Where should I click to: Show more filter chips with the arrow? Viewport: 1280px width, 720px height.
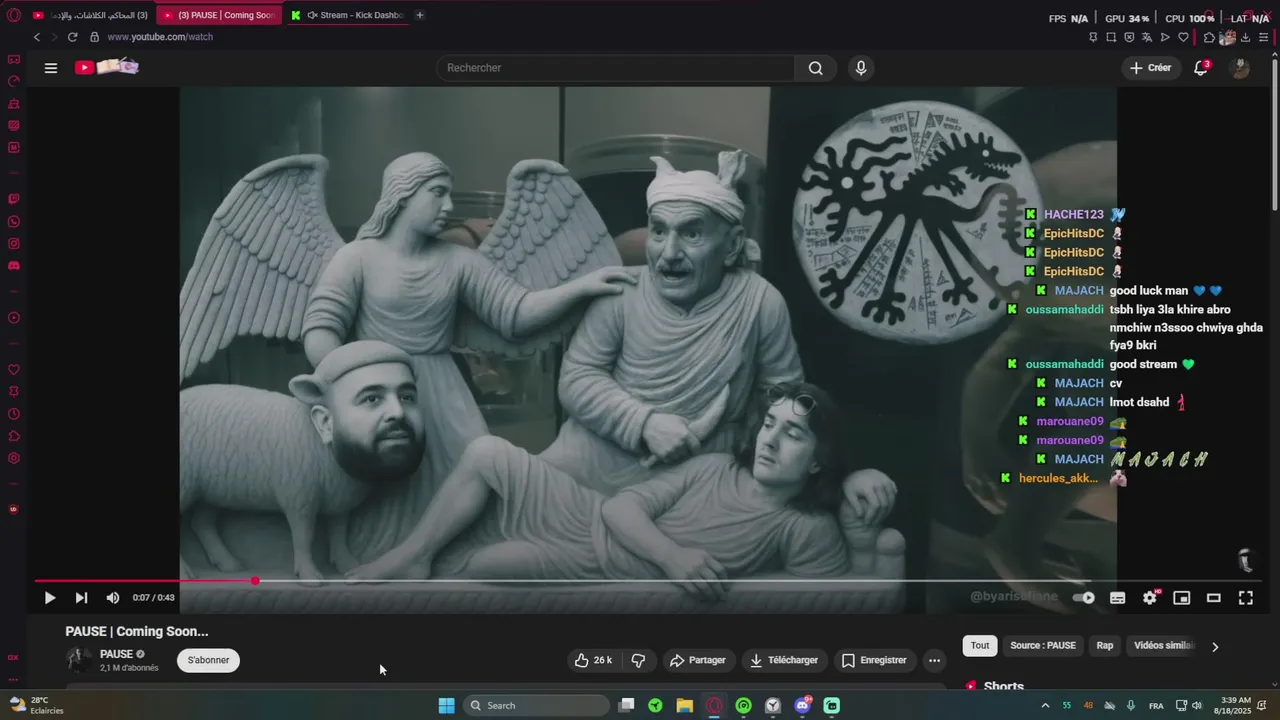coord(1215,647)
